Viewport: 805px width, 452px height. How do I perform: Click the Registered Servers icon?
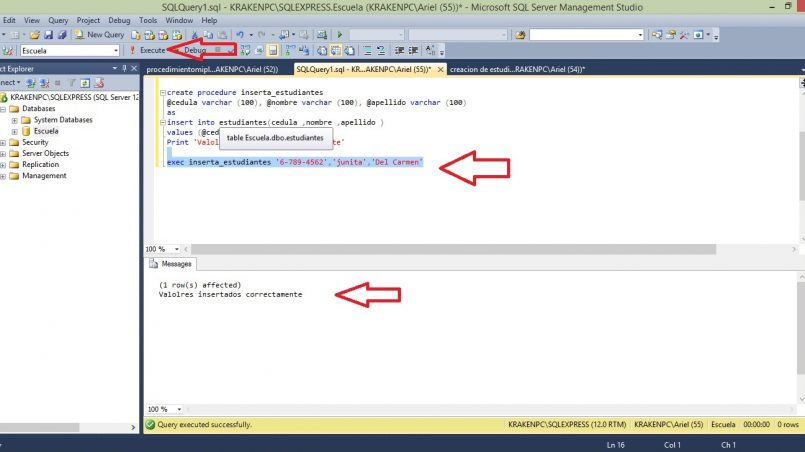click(657, 35)
